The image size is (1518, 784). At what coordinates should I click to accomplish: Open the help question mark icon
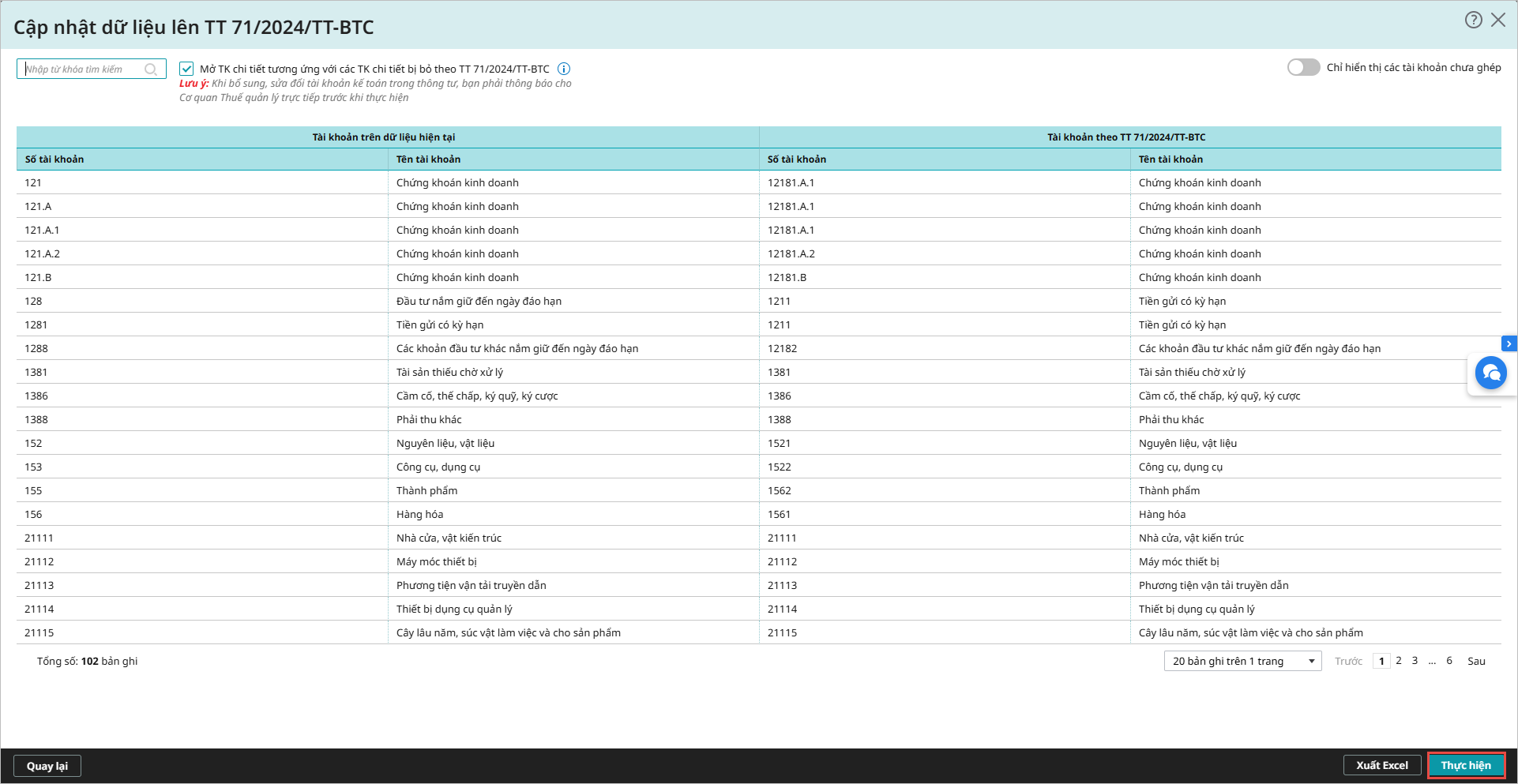[1473, 21]
